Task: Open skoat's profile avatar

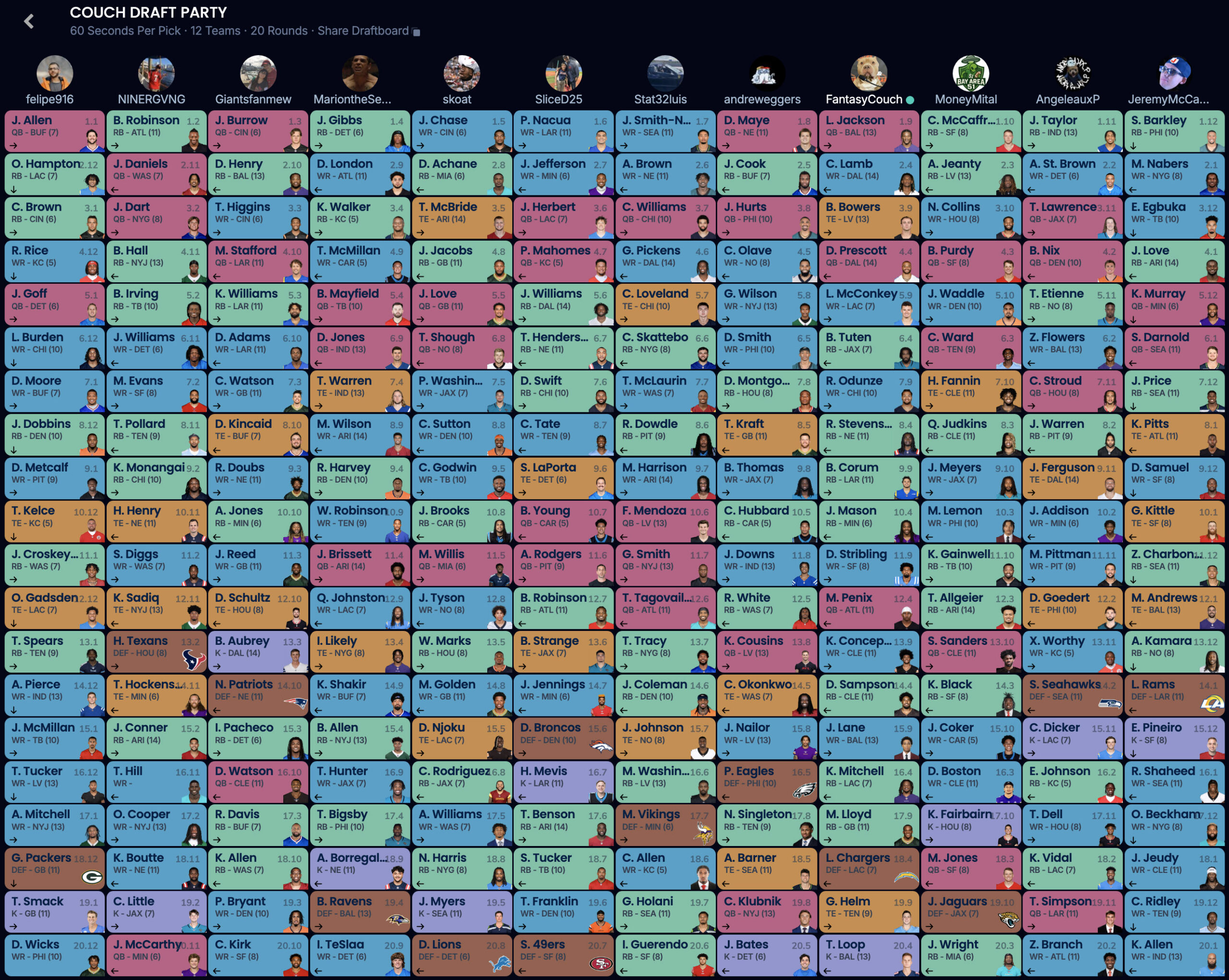Action: [x=462, y=73]
